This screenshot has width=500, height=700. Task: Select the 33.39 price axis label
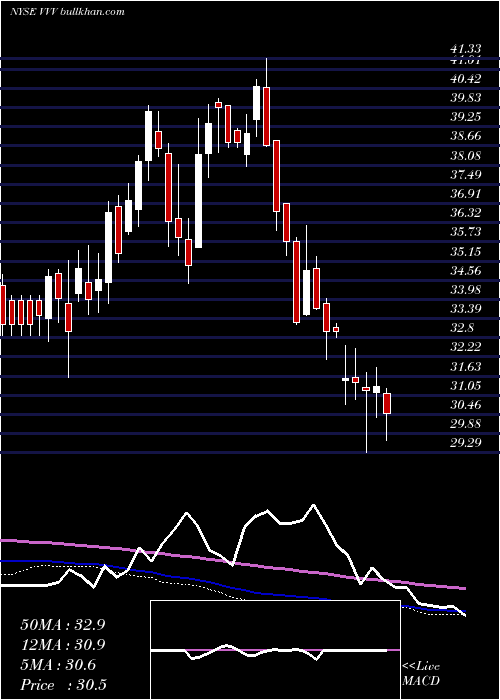point(466,309)
